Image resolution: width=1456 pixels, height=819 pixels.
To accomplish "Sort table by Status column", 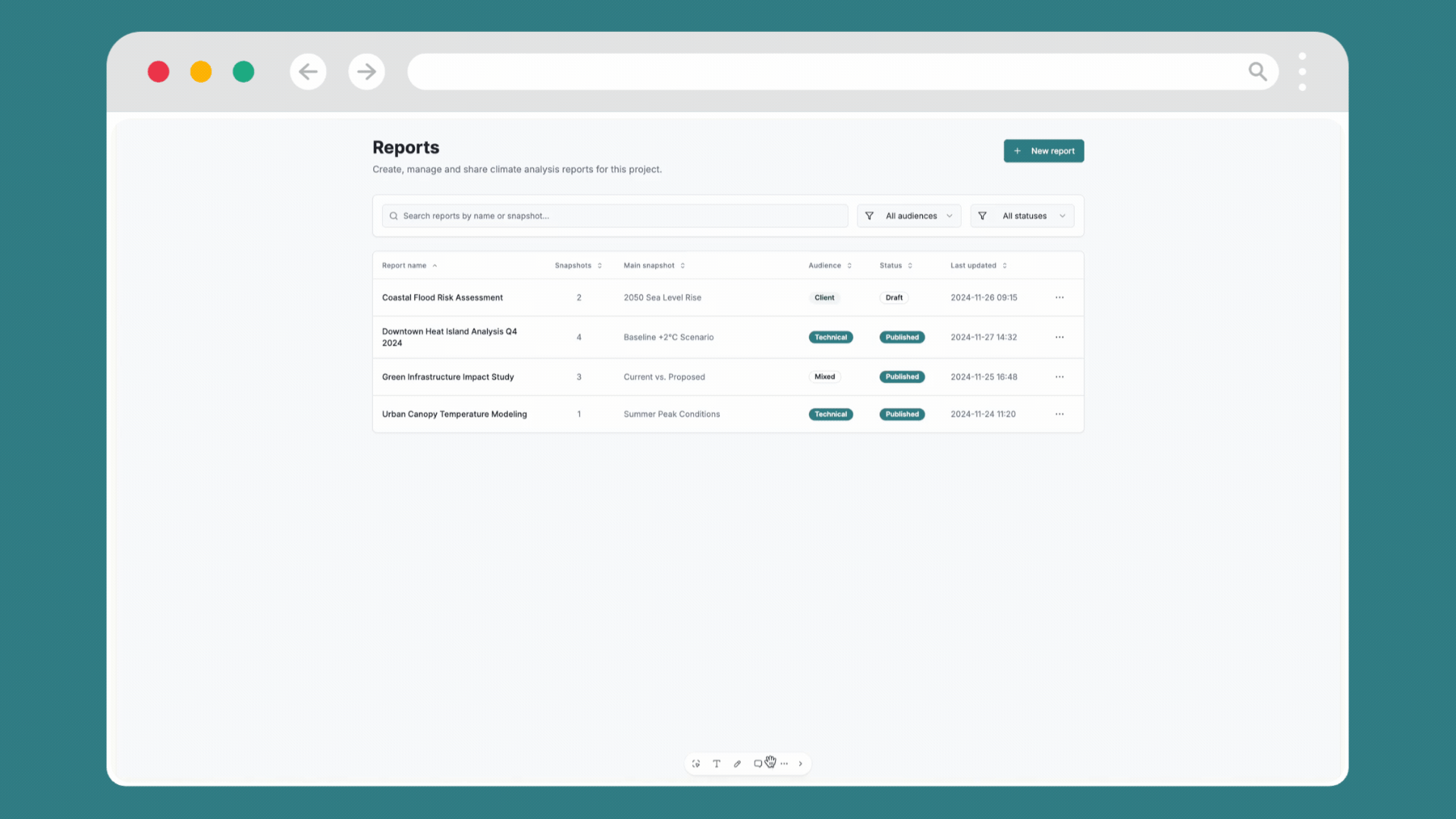I will [896, 265].
